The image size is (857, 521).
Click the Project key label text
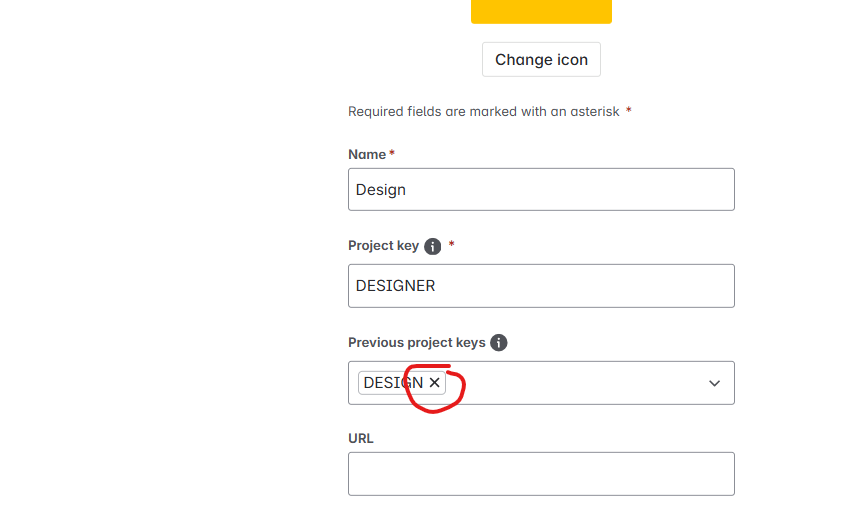(383, 246)
